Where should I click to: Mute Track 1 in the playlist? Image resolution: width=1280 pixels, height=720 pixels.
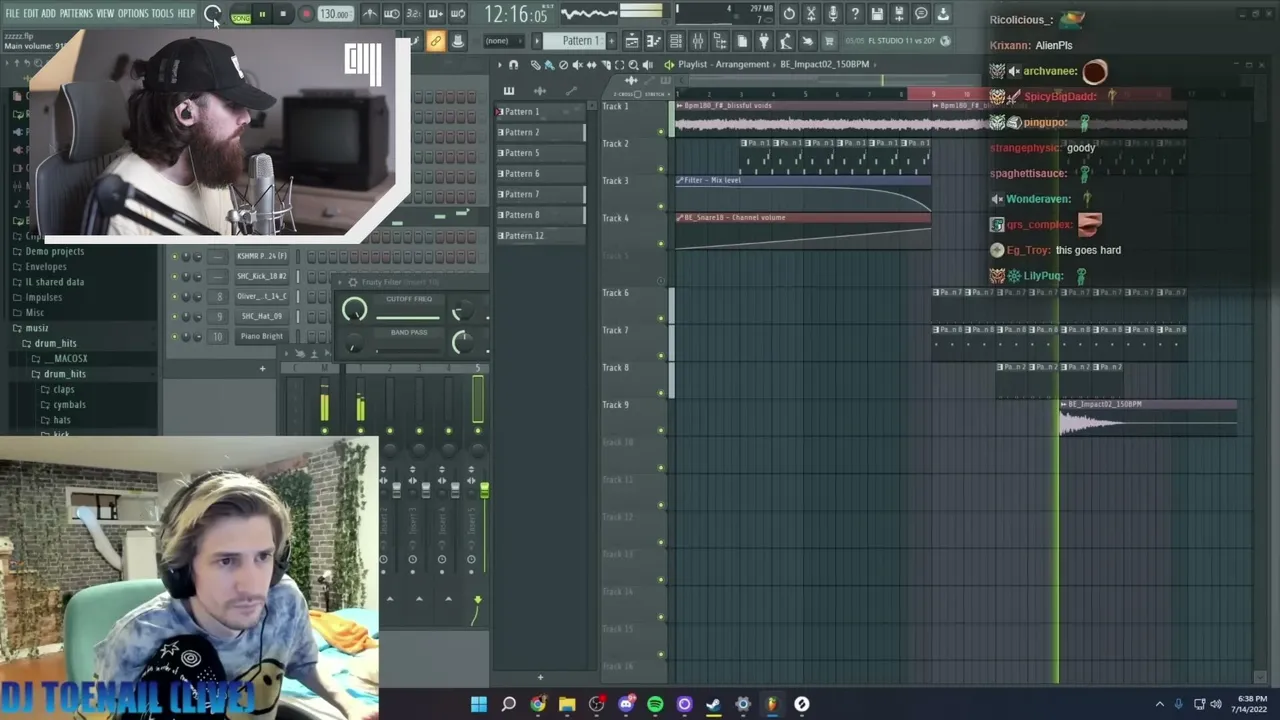point(660,132)
